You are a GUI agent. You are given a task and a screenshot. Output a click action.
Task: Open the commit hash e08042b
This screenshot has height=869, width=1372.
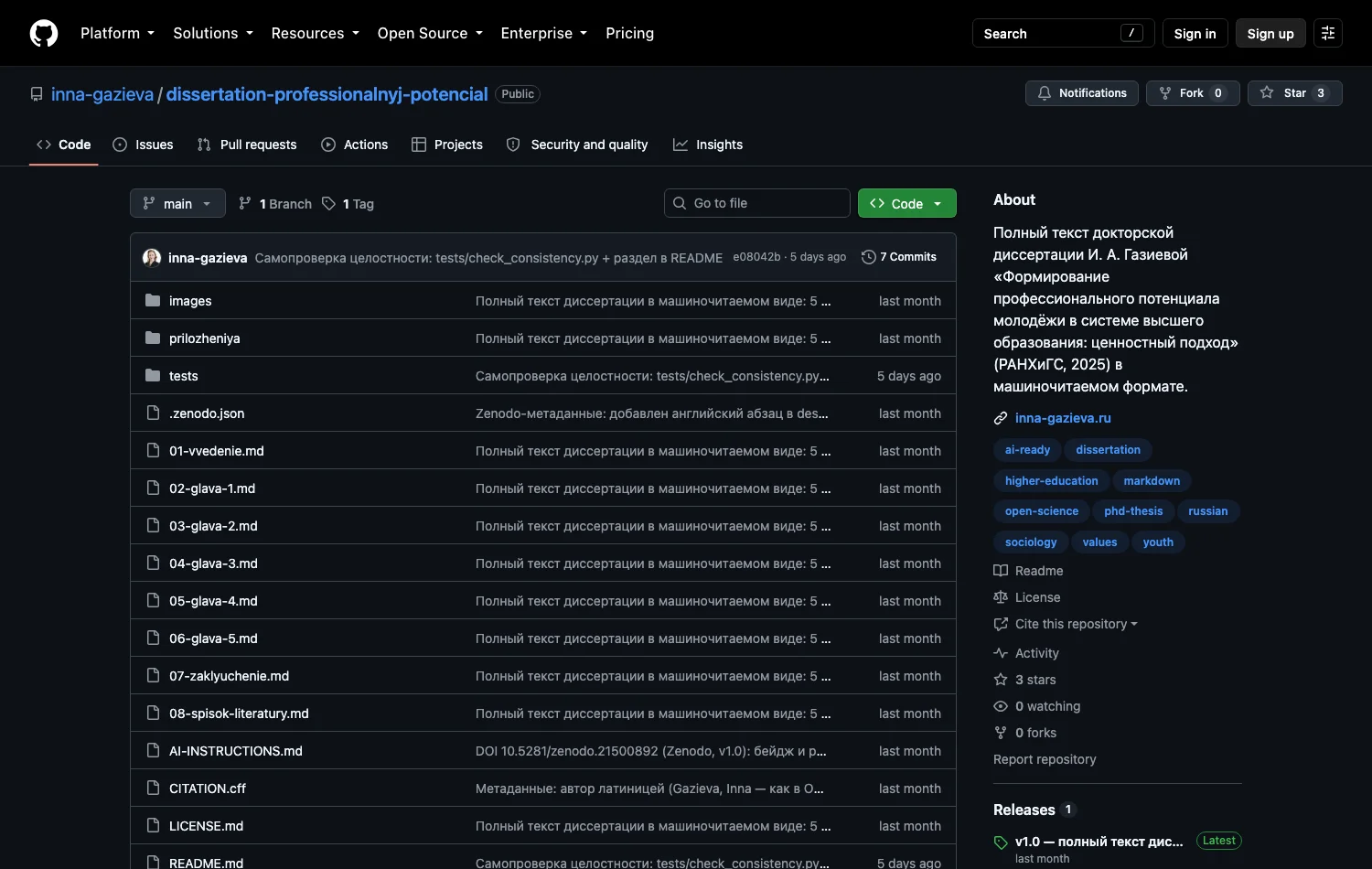pyautogui.click(x=756, y=257)
